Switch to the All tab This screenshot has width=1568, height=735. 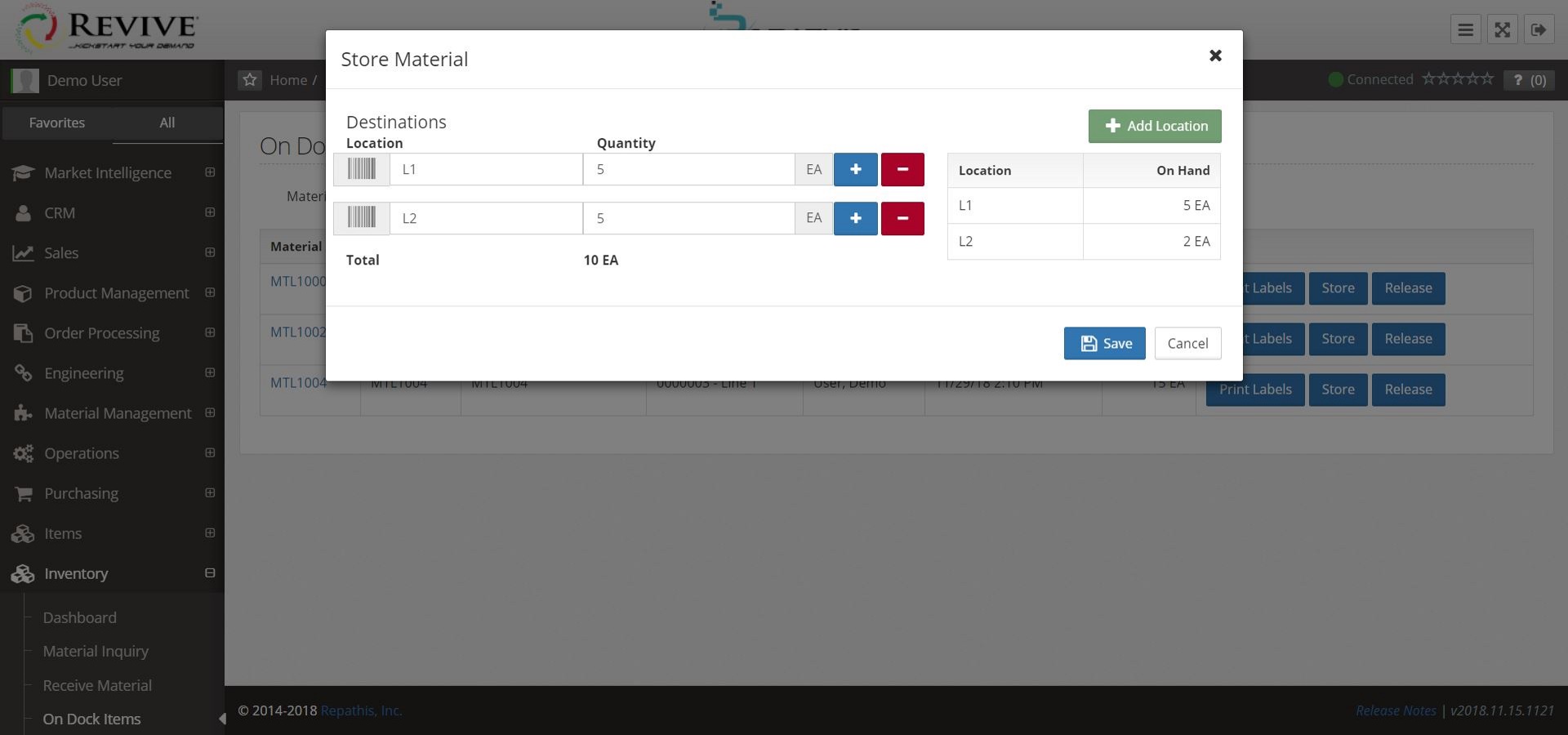click(167, 122)
